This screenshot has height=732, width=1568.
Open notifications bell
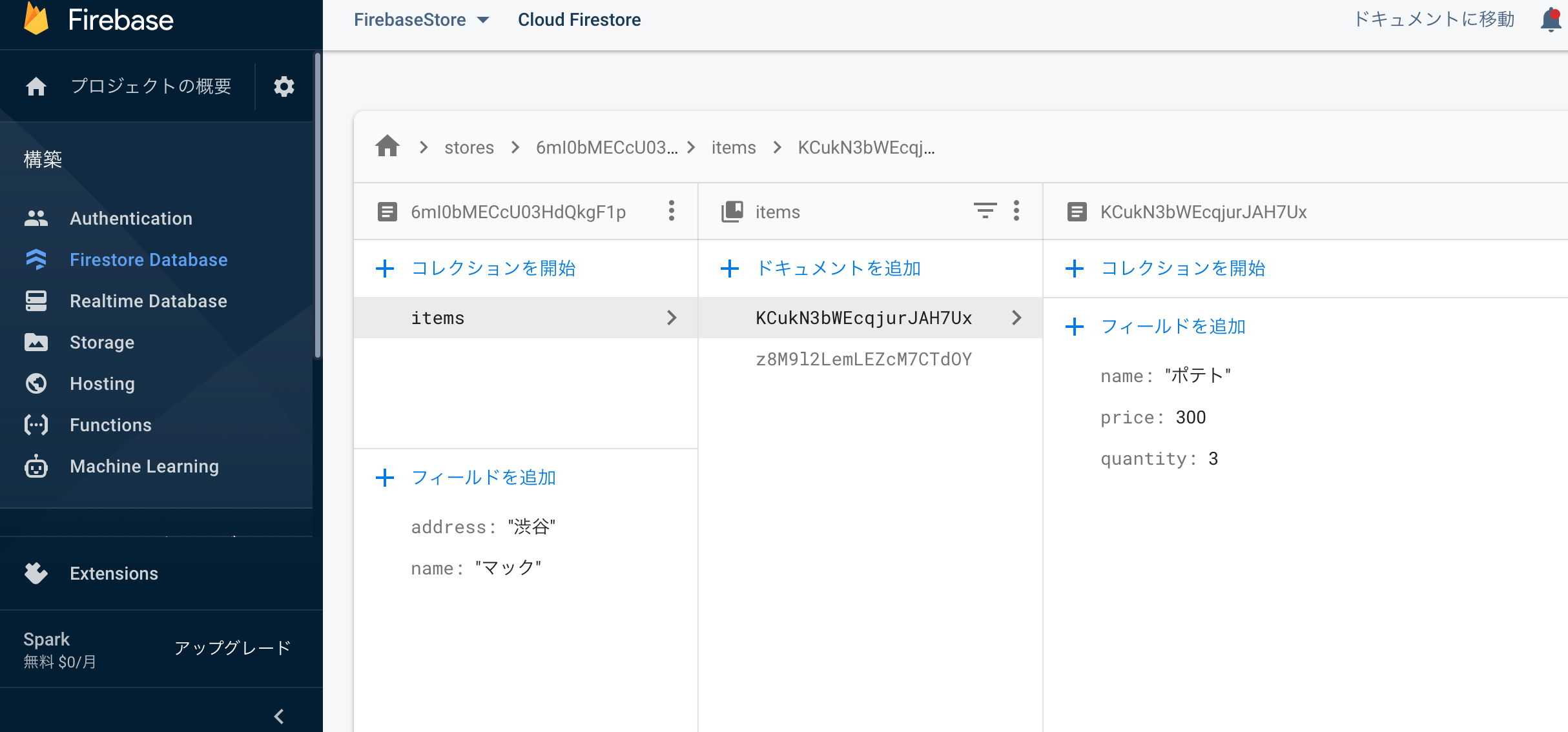1551,19
